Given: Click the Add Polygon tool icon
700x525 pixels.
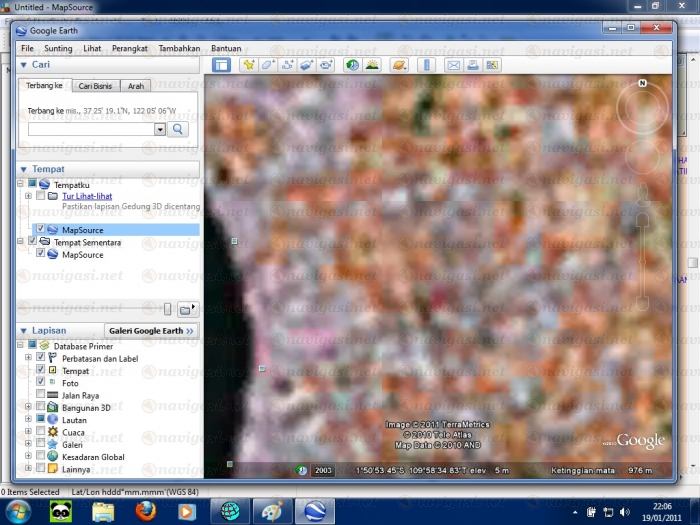Looking at the screenshot, I should pyautogui.click(x=266, y=65).
